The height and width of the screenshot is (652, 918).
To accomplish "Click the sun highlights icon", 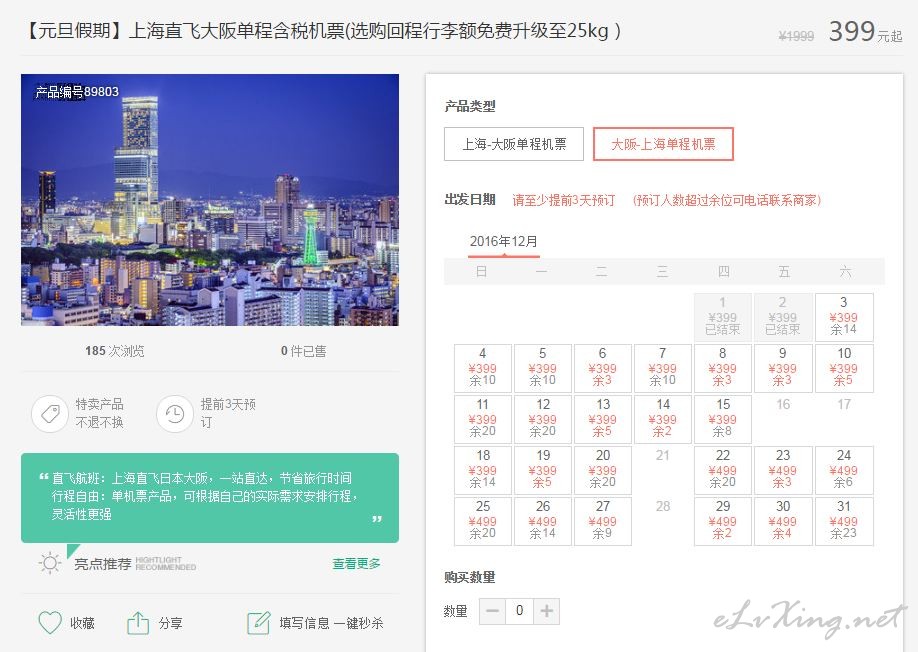I will click(50, 564).
